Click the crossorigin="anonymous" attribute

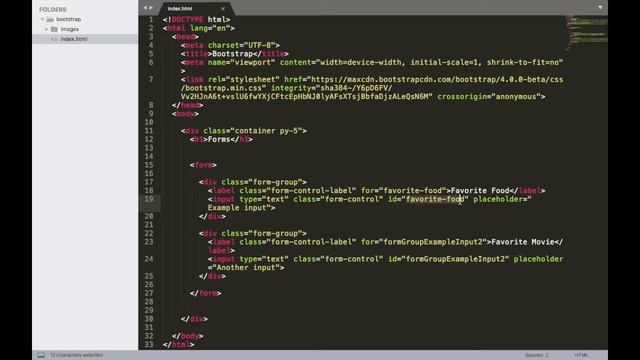pyautogui.click(x=489, y=97)
